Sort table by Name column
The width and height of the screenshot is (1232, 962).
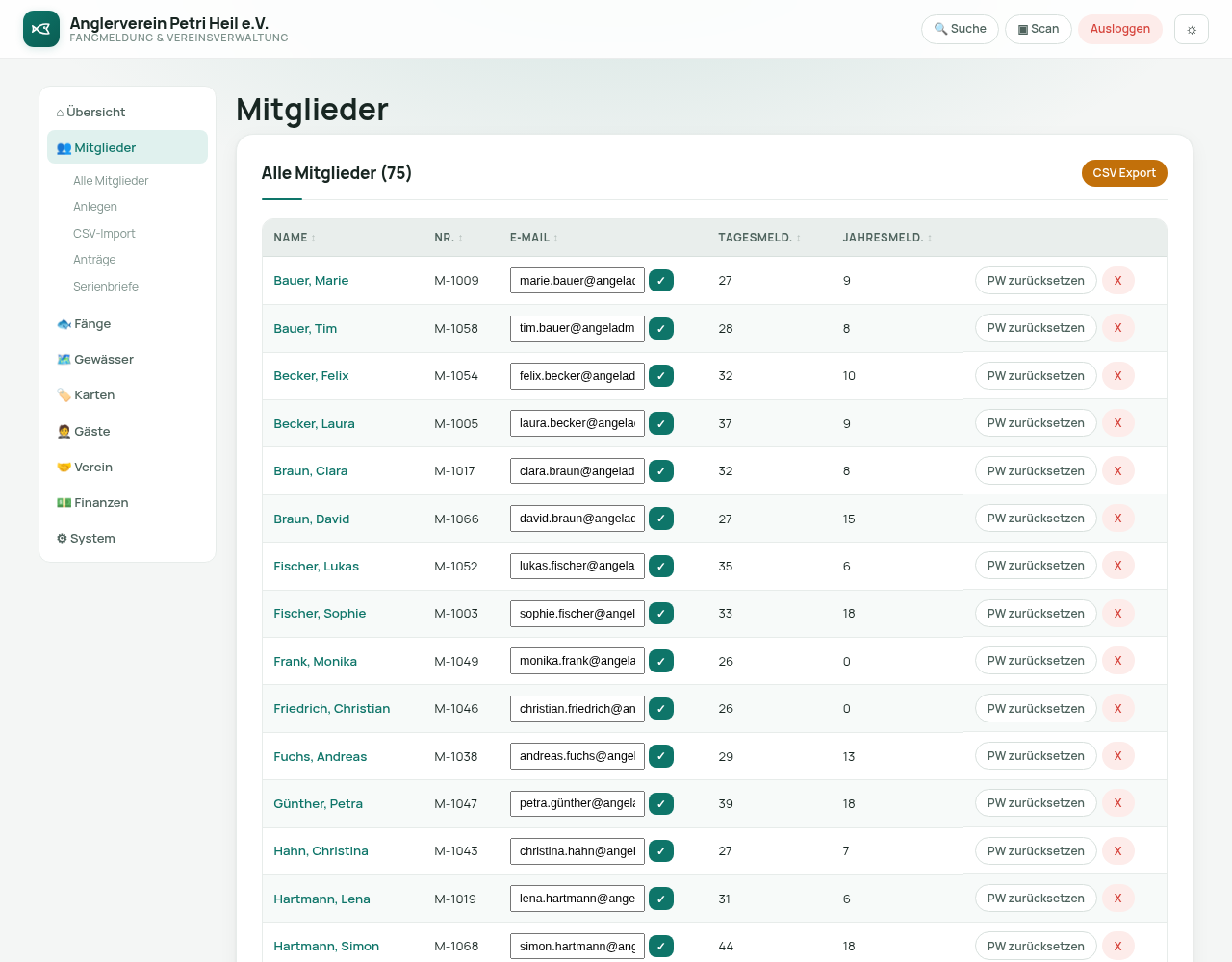[295, 238]
